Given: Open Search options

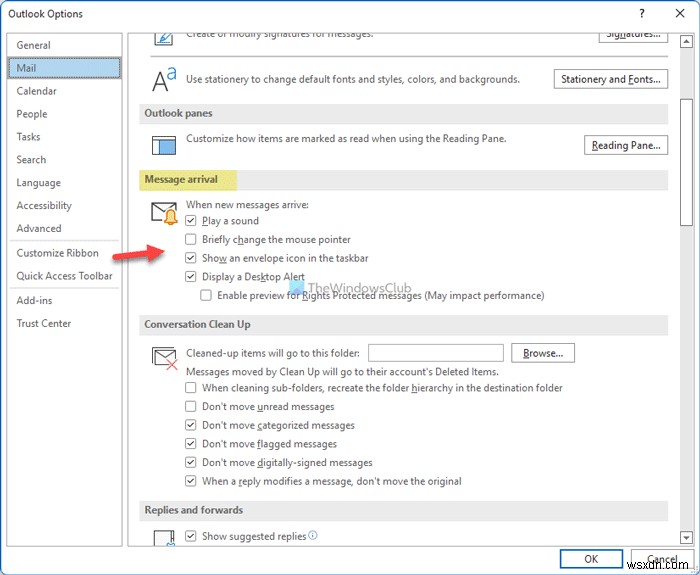Looking at the screenshot, I should 64,159.
